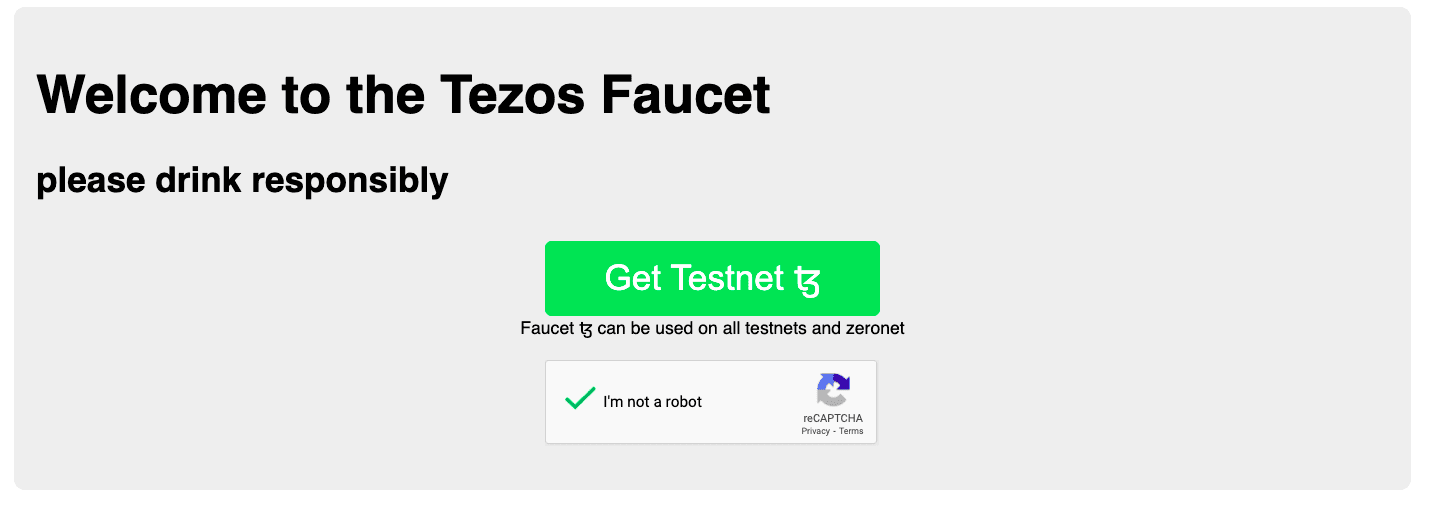Click the word "robot" in the reCAPTCHA label
The height and width of the screenshot is (505, 1429).
[x=681, y=402]
